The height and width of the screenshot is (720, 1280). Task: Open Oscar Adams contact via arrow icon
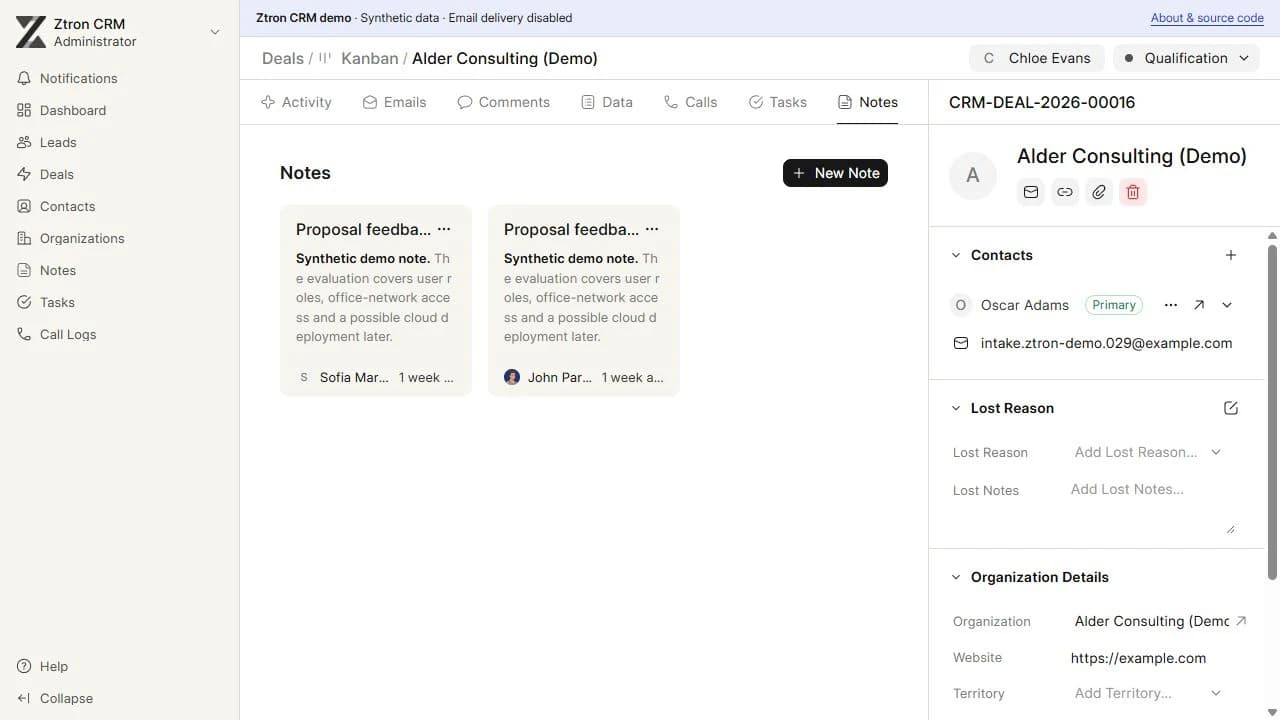pyautogui.click(x=1199, y=305)
